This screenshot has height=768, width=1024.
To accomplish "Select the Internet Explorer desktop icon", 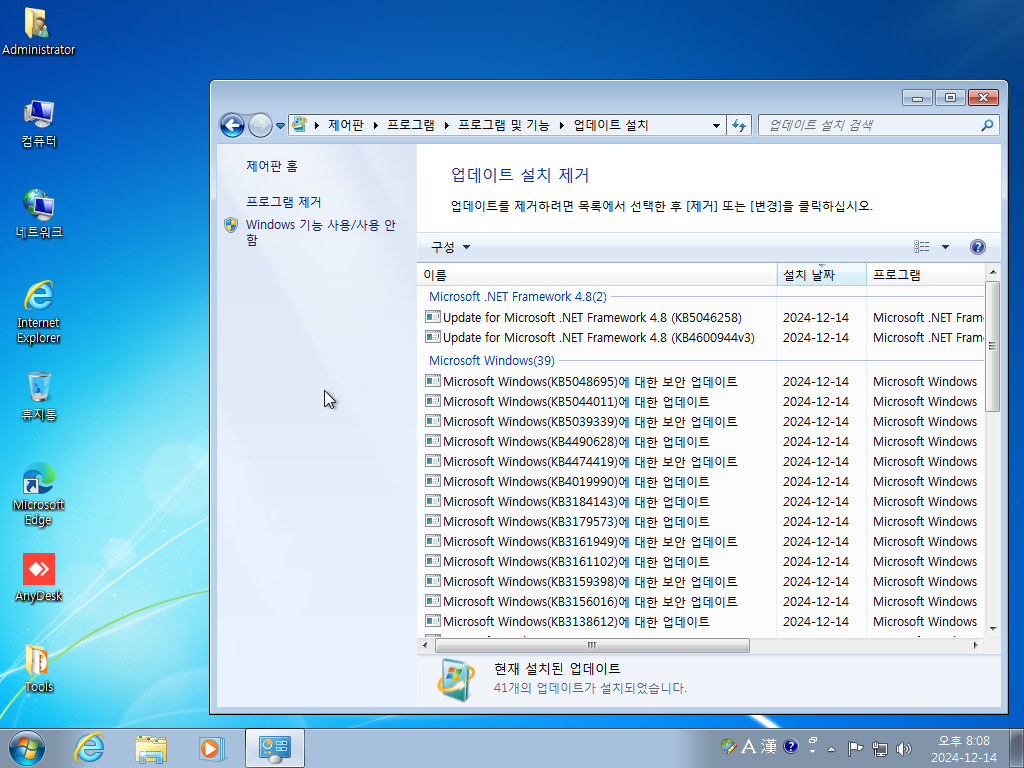I will point(39,312).
